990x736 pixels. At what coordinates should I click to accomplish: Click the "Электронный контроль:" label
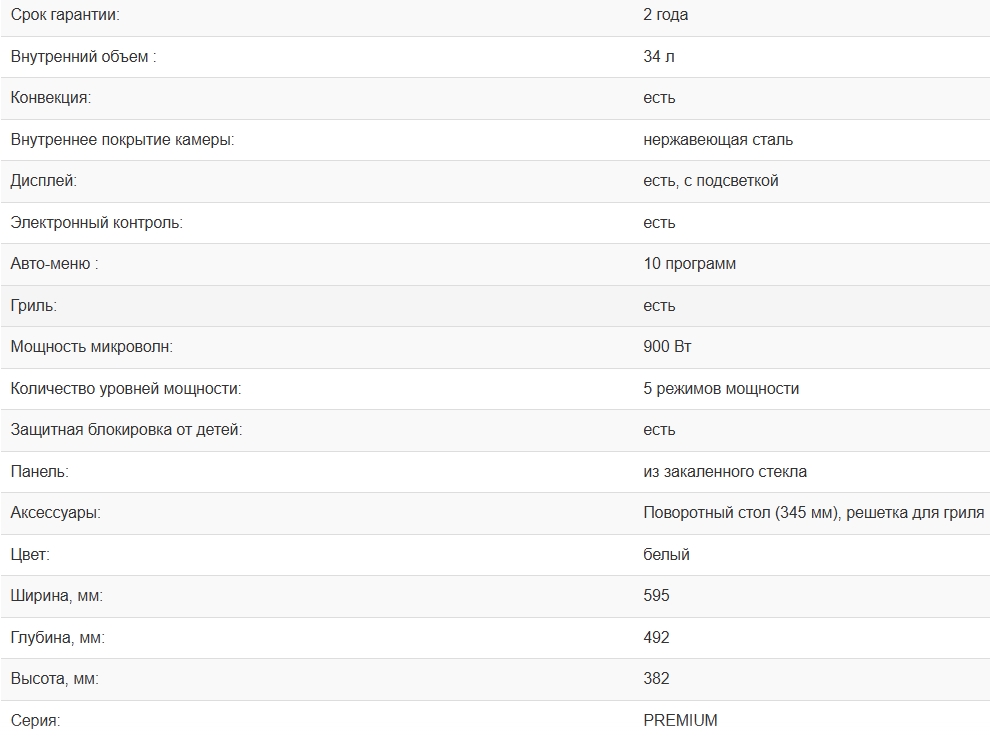(x=96, y=223)
